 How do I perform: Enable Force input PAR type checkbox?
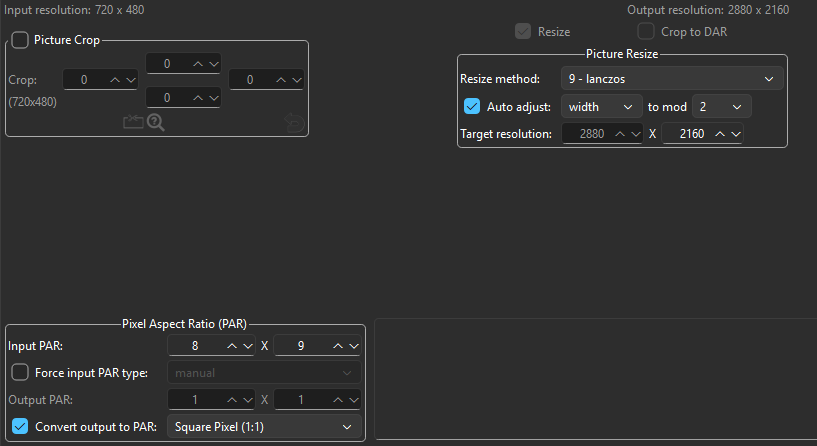20,373
